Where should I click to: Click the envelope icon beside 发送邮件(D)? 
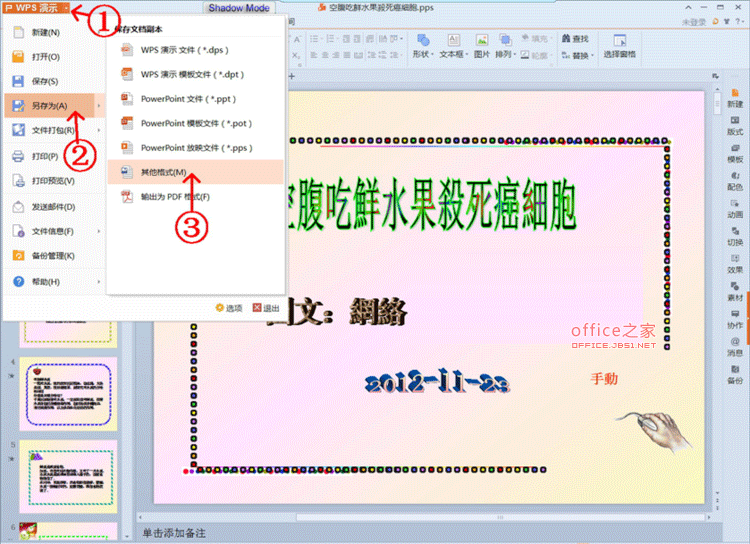coord(18,207)
